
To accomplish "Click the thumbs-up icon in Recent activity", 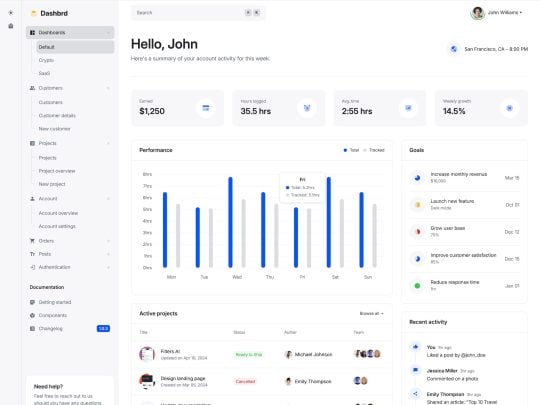I will 415,347.
